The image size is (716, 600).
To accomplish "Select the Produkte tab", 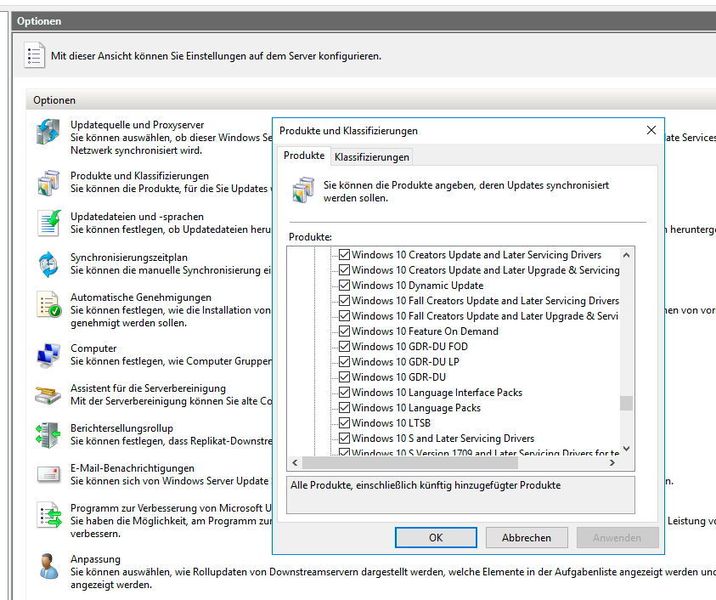I will [304, 156].
